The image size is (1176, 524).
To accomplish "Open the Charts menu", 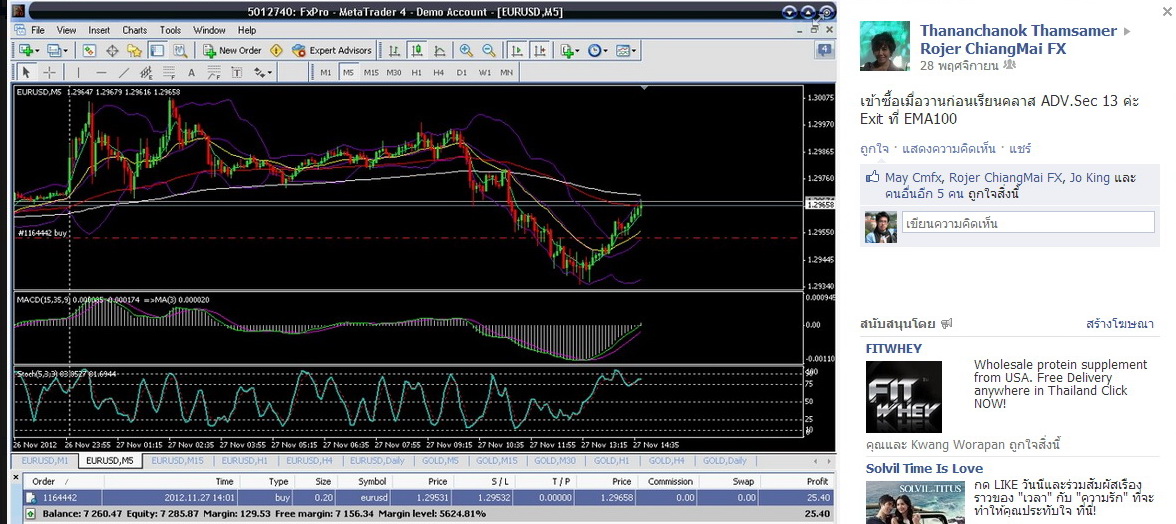I will 134,30.
